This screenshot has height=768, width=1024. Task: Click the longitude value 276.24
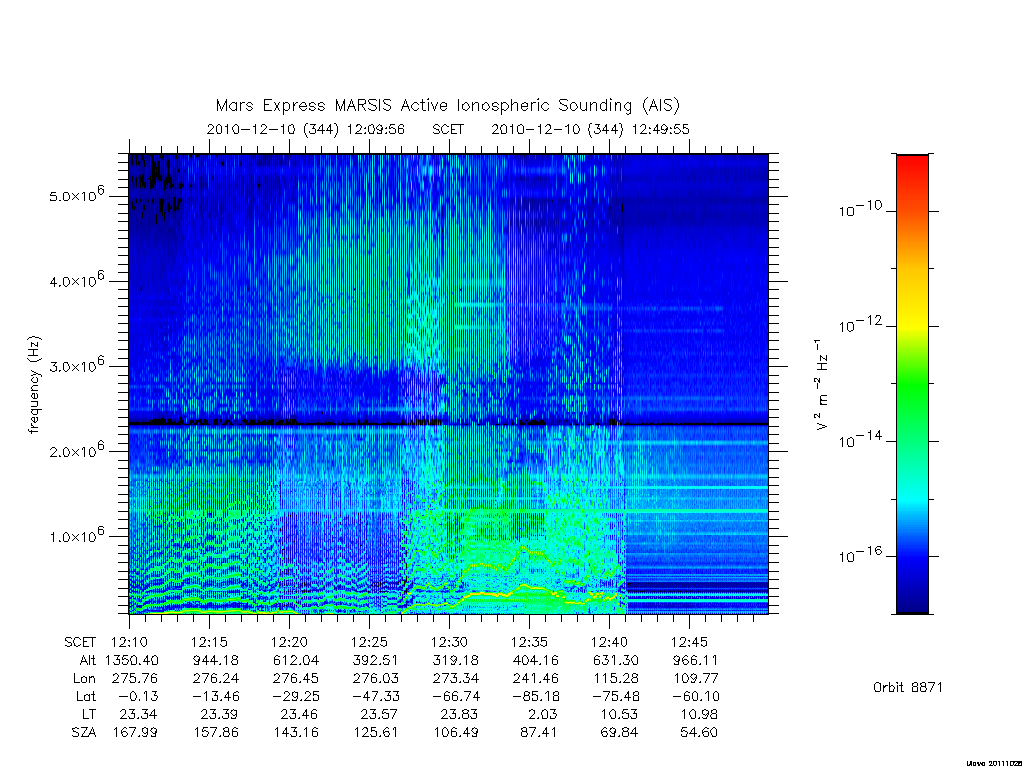click(x=216, y=679)
